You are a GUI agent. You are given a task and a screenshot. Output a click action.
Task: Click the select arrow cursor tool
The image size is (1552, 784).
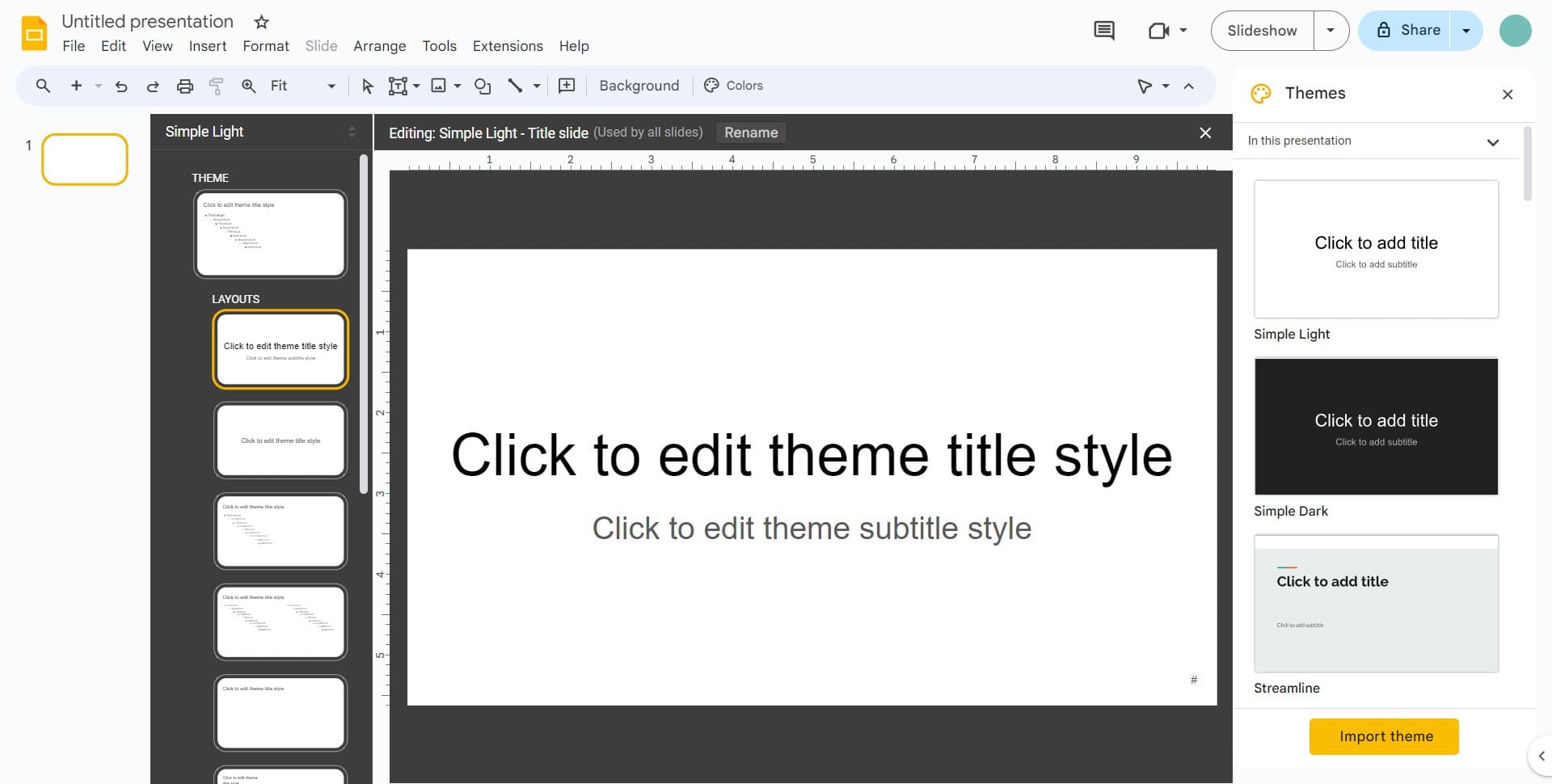[368, 86]
